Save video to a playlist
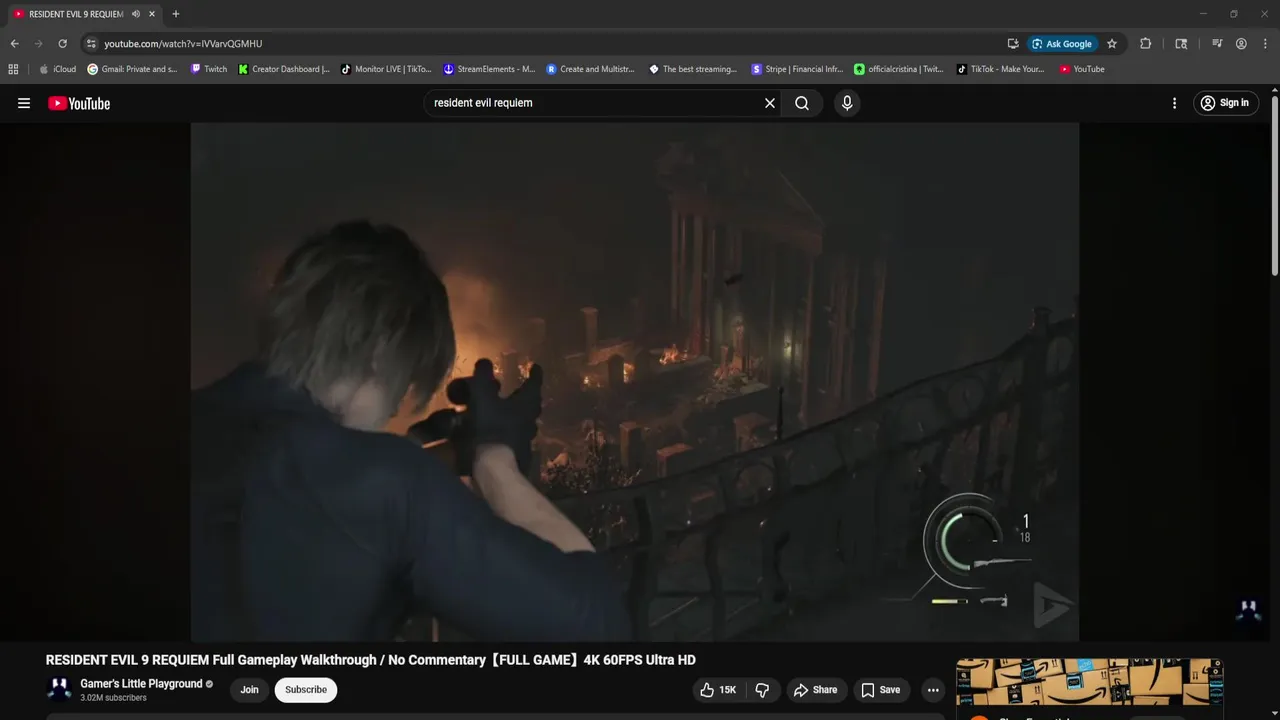 click(x=881, y=690)
